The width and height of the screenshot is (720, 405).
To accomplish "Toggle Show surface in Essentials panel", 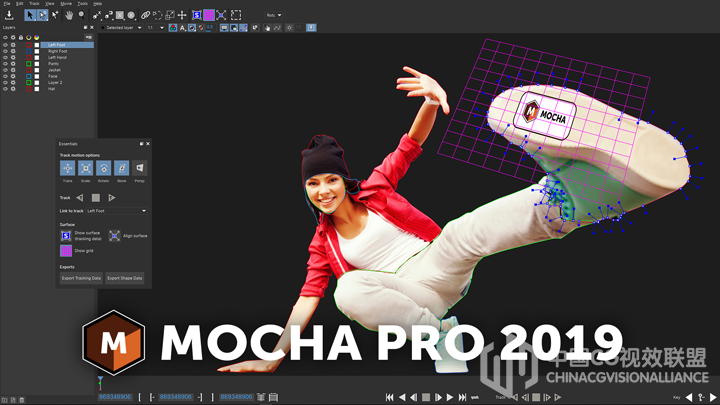I will (x=66, y=236).
